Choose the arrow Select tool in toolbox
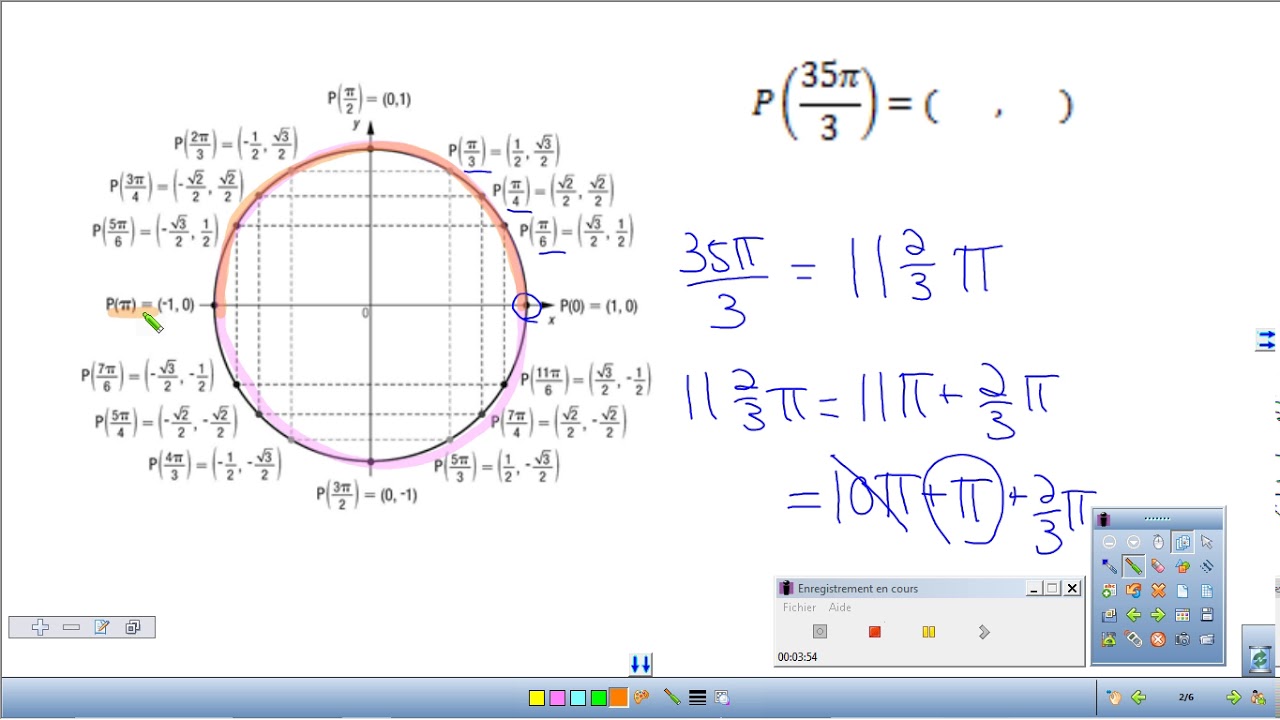Screen dimensions: 1280x720 point(1206,542)
